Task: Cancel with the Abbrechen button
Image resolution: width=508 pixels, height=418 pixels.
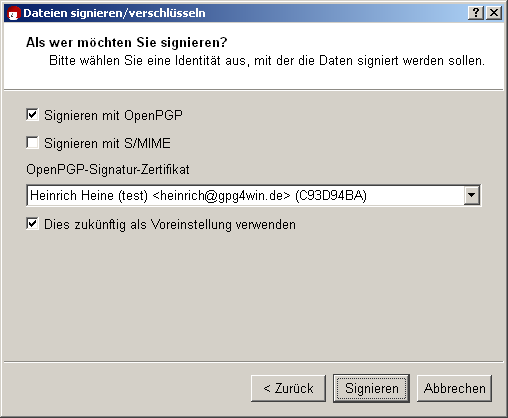Action: [454, 388]
